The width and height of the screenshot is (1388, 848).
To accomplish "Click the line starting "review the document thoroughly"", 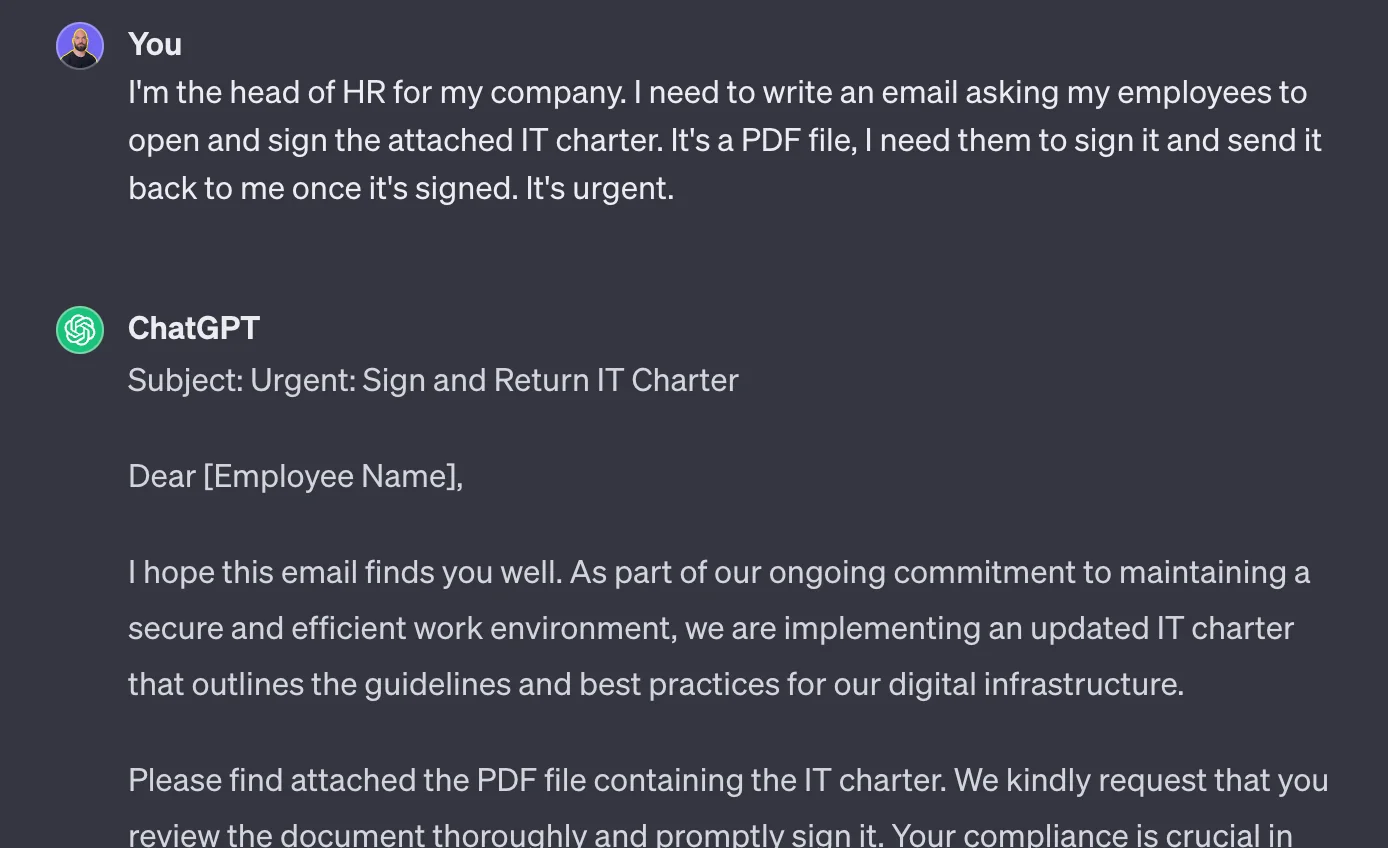I will (x=710, y=834).
